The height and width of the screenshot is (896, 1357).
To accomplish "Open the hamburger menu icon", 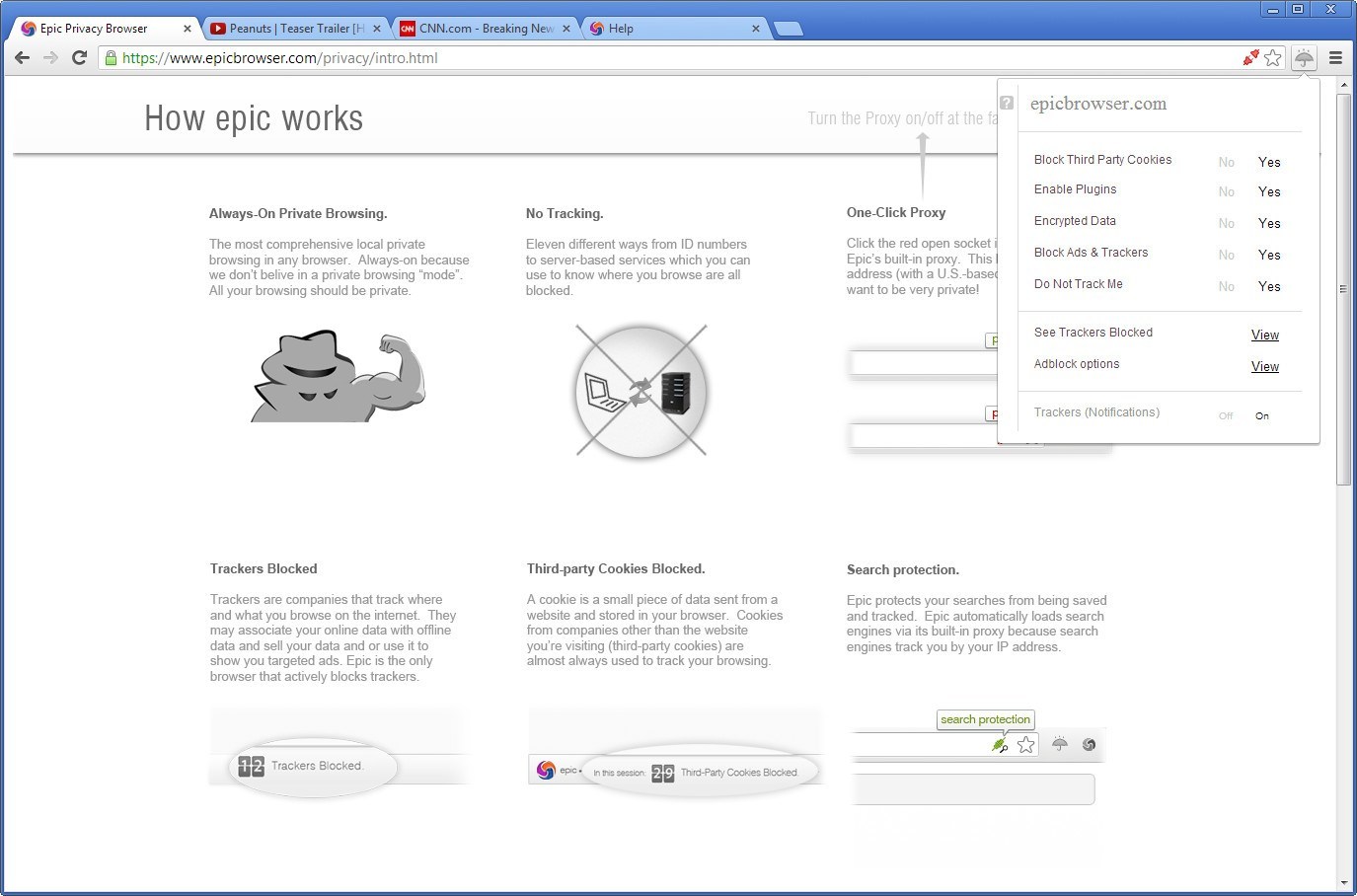I will (x=1335, y=57).
